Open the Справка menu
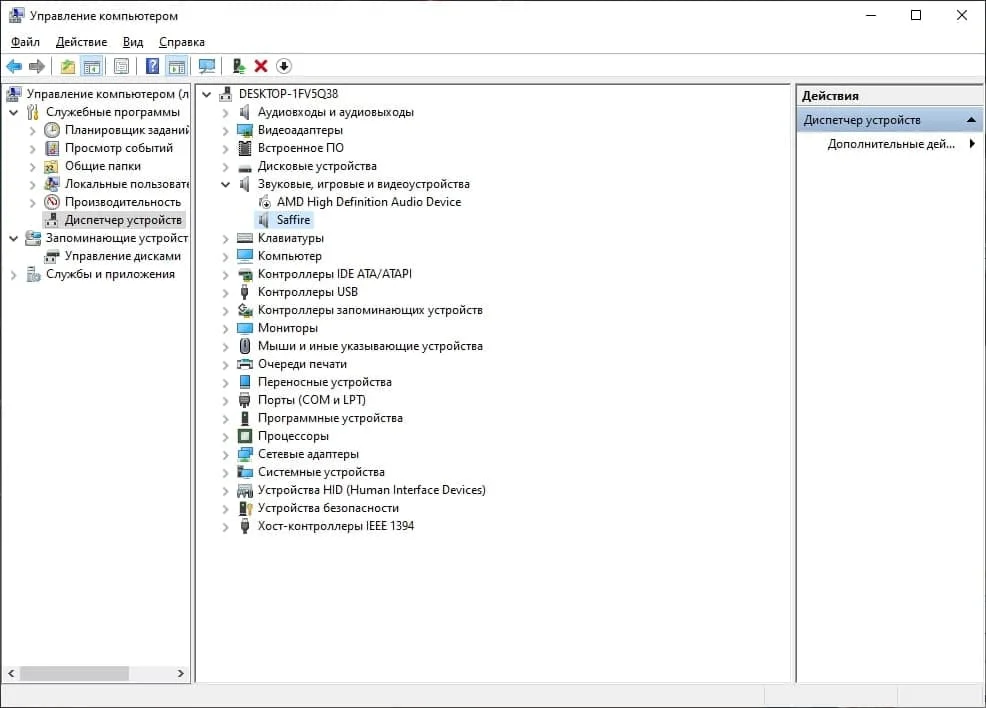986x708 pixels. [182, 42]
